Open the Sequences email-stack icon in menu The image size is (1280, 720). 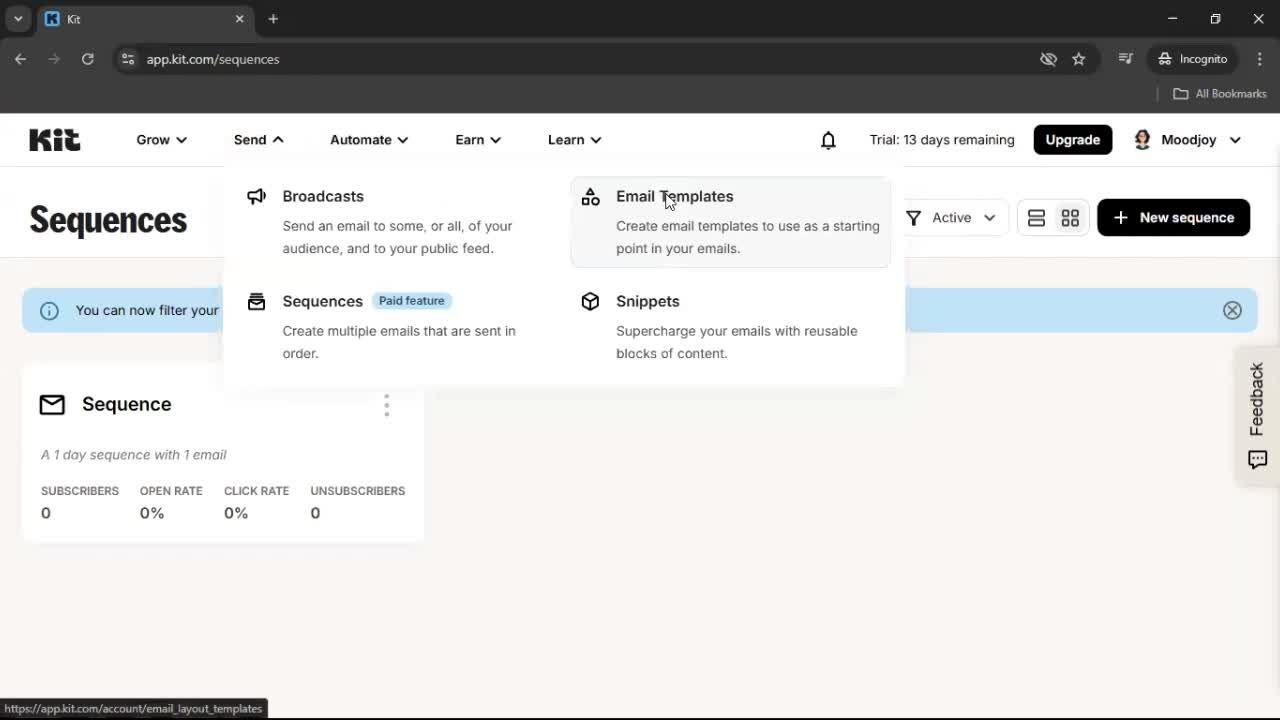point(256,301)
